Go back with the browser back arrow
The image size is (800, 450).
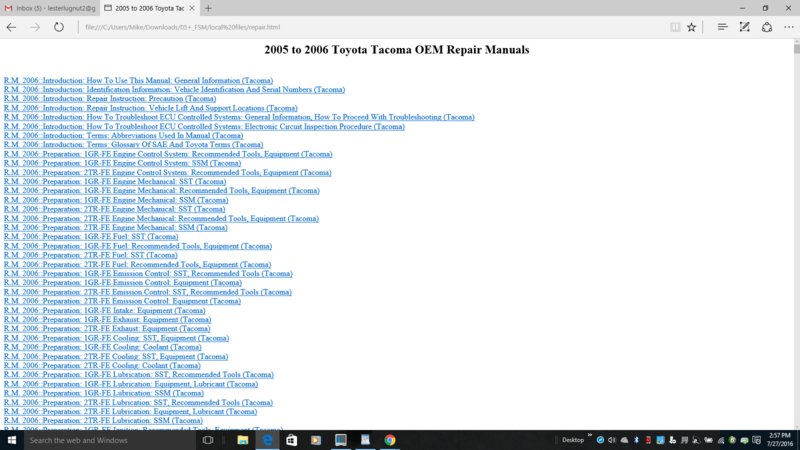[x=11, y=27]
